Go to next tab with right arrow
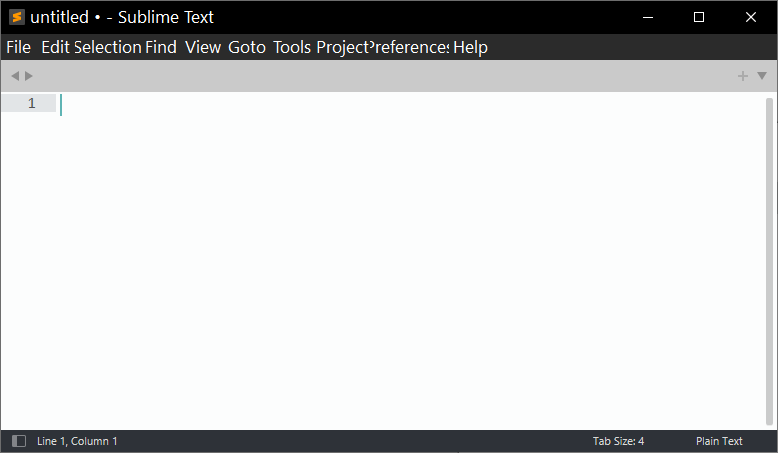This screenshot has height=453, width=778. tap(29, 76)
